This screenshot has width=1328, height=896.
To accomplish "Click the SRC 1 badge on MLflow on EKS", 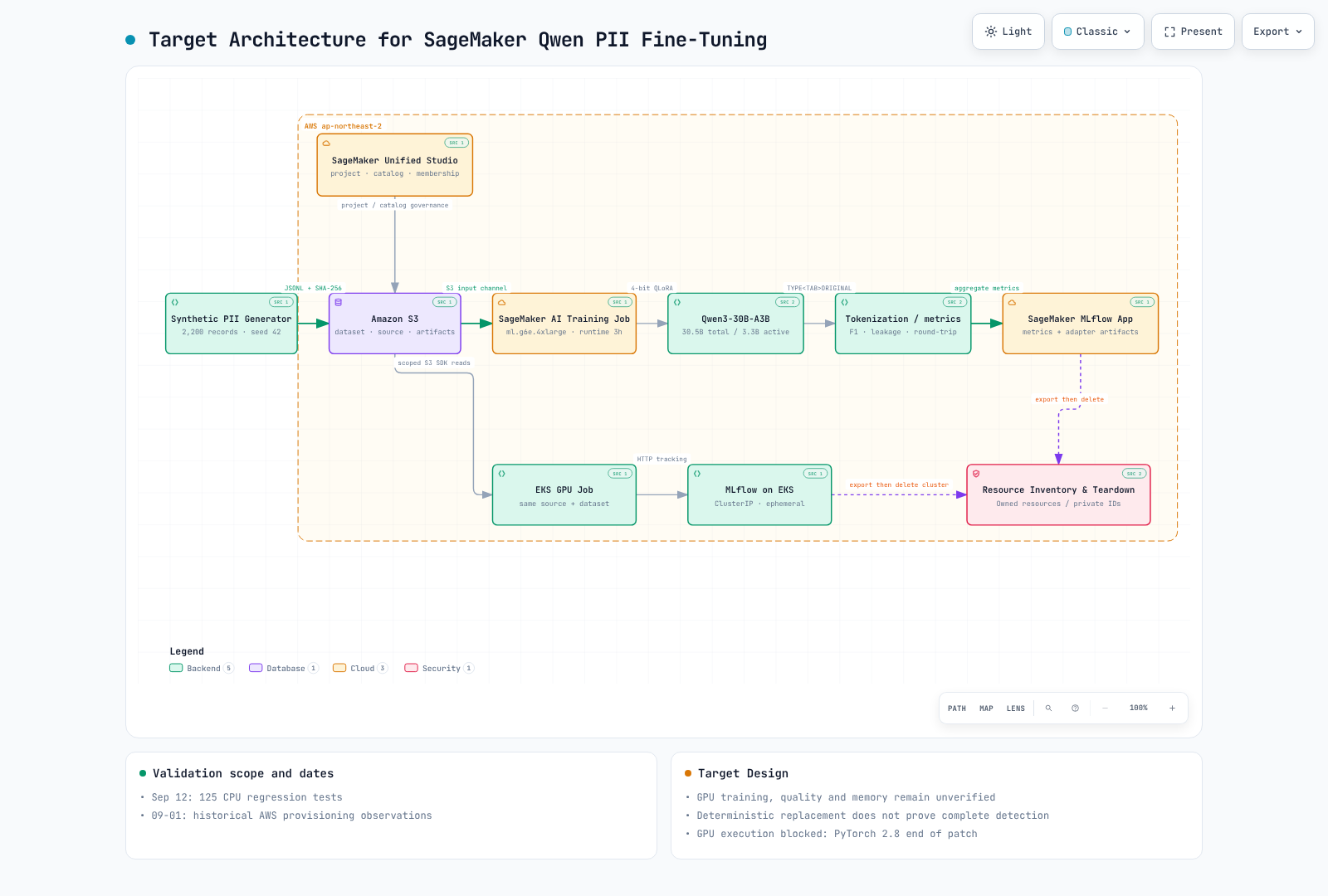I will [x=816, y=474].
